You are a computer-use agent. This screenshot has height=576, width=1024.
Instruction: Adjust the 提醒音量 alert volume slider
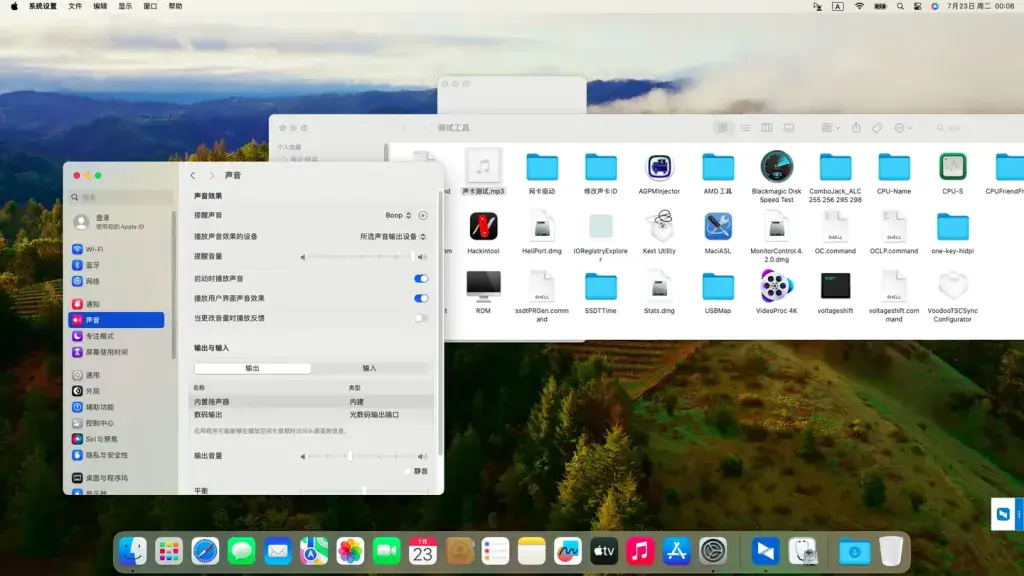pos(360,257)
